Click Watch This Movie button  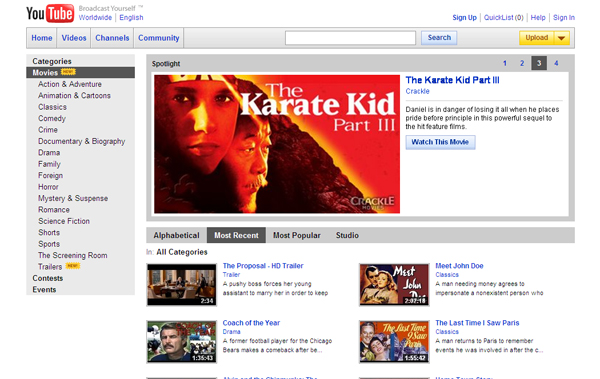point(440,142)
